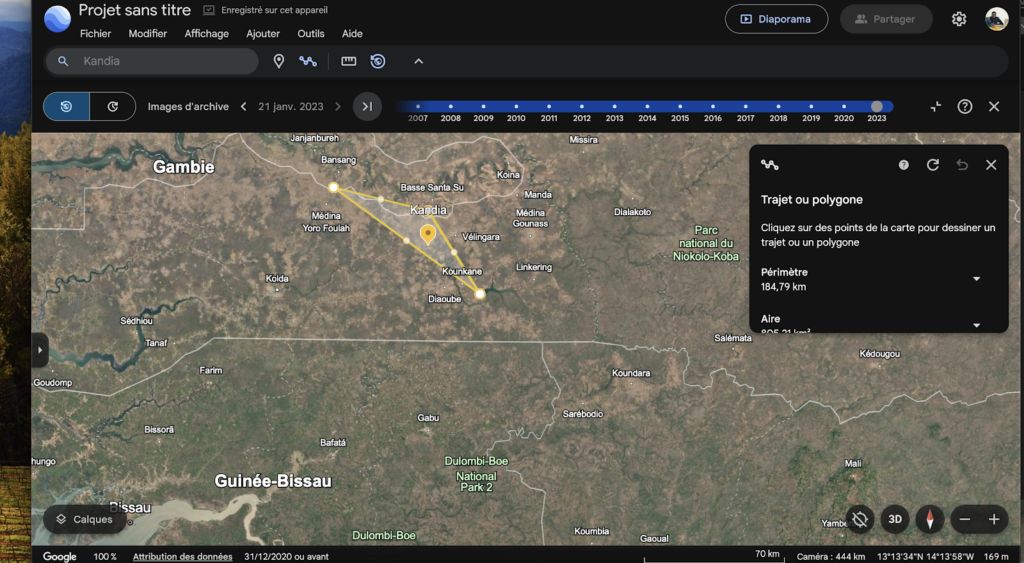The width and height of the screenshot is (1024, 563).
Task: Rename the Projet sans titre title
Action: 135,10
